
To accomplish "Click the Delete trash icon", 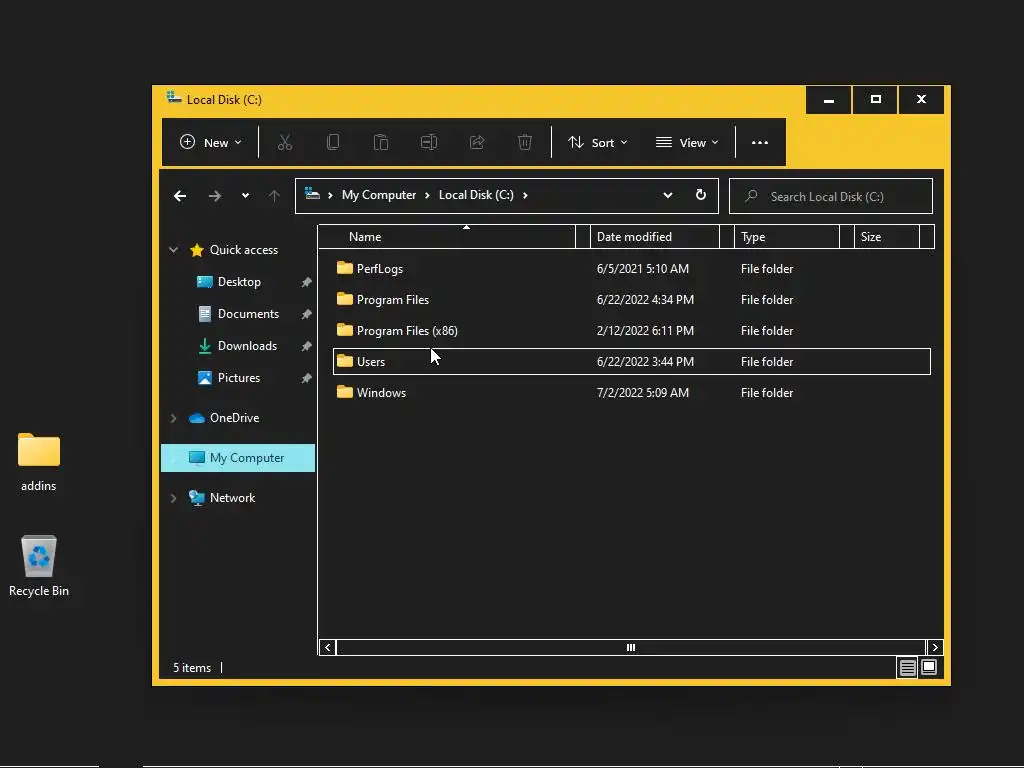I will pos(524,142).
